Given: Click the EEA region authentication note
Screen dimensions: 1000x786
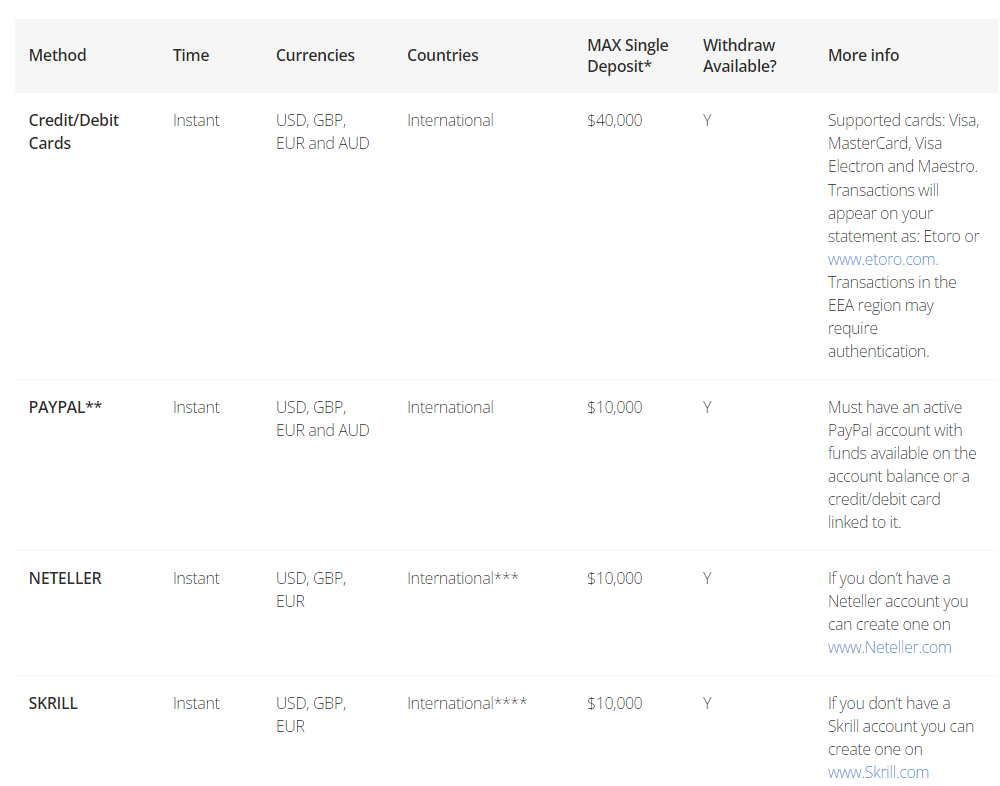Looking at the screenshot, I should [x=892, y=317].
